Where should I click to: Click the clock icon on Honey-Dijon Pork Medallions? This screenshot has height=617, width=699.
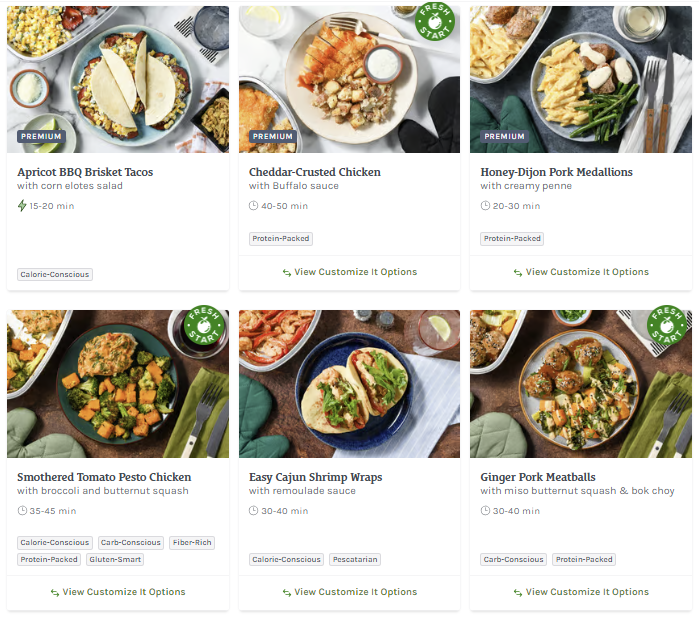pyautogui.click(x=485, y=206)
